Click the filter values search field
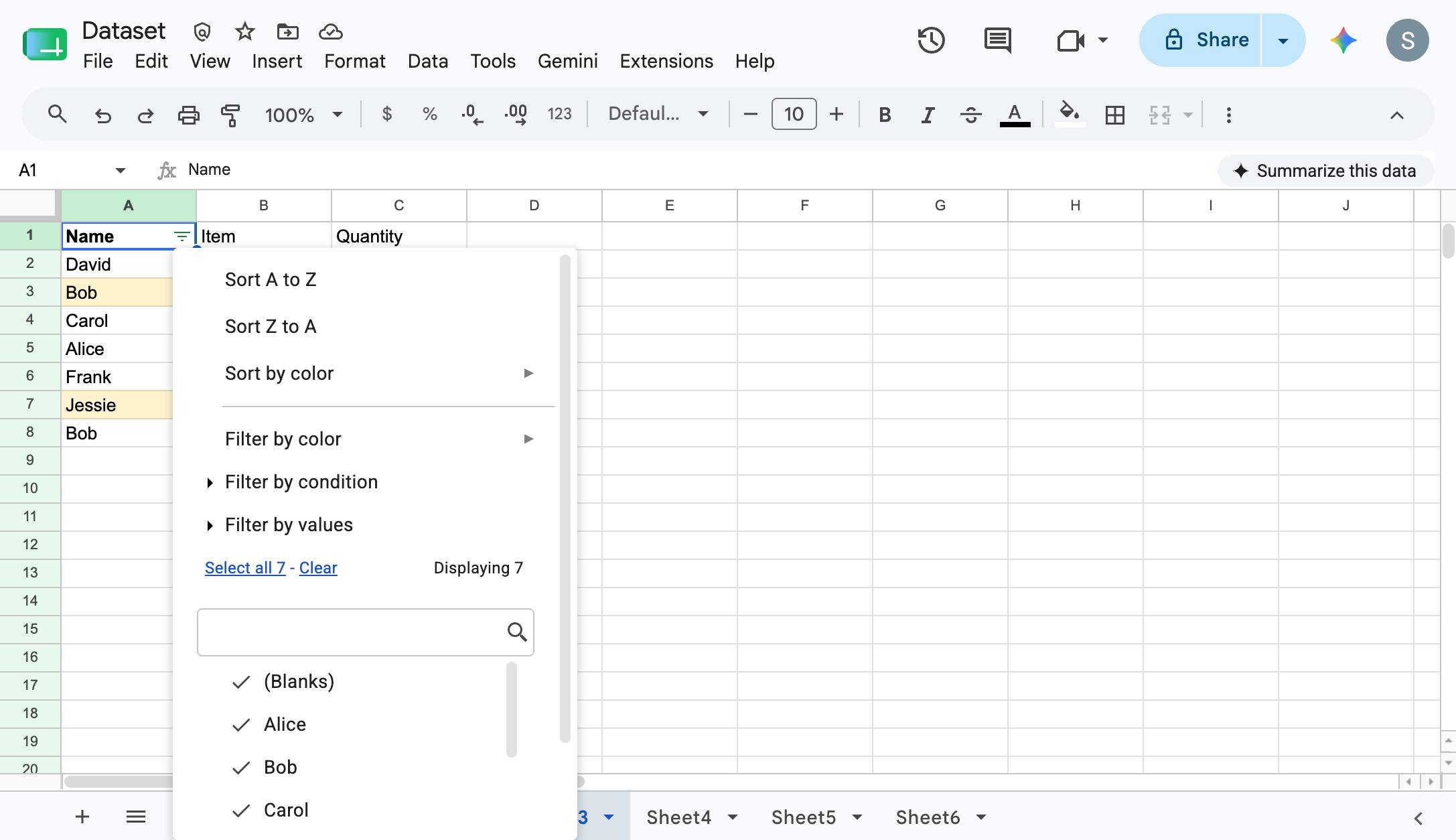This screenshot has height=840, width=1456. [x=366, y=632]
